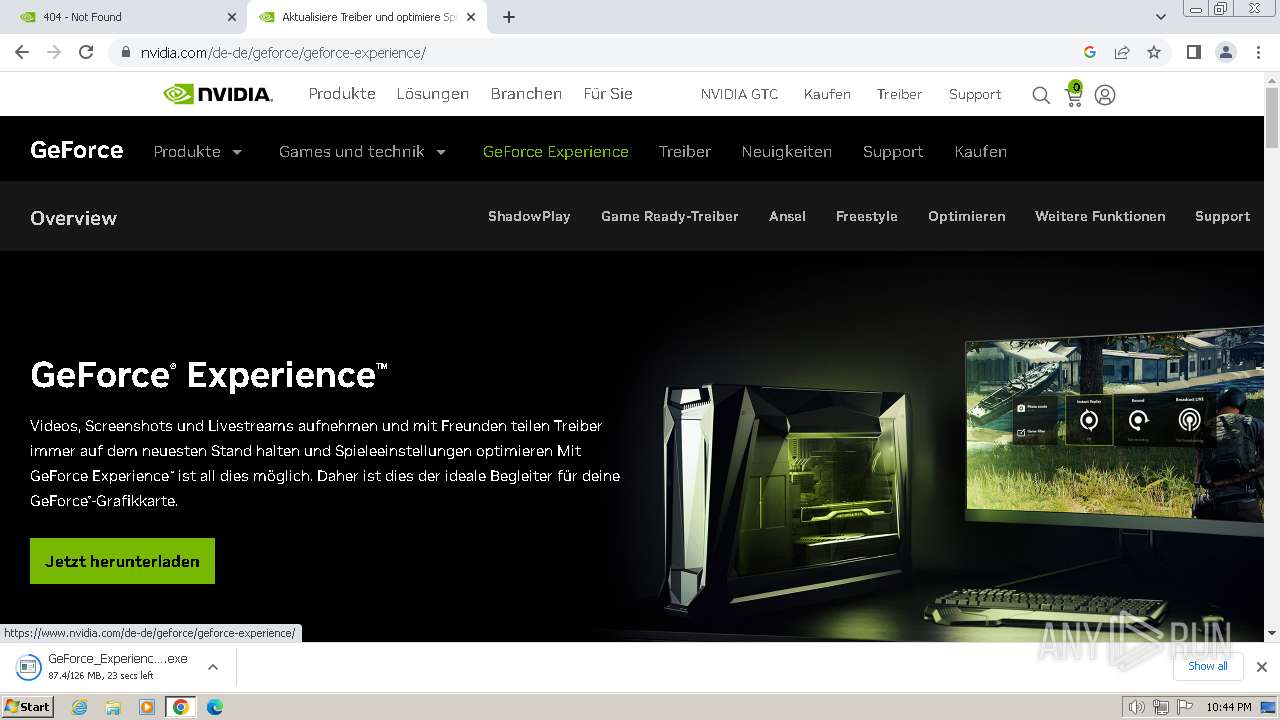Click the volume icon in system tray

pyautogui.click(x=1137, y=707)
